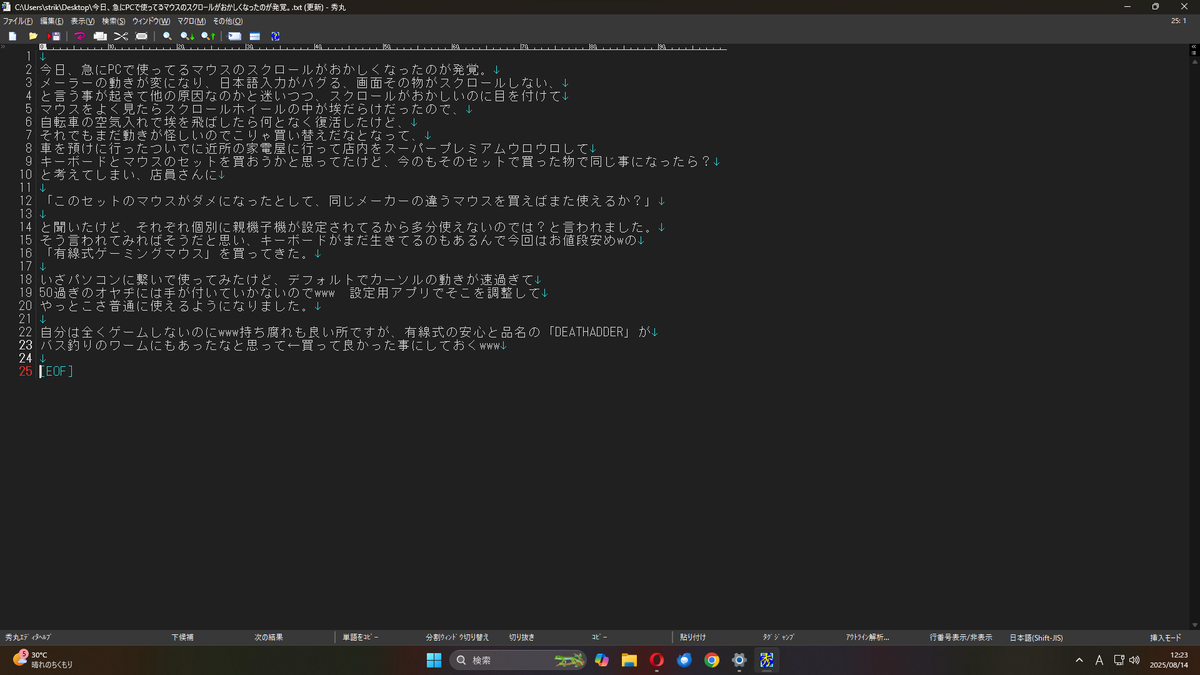Toggle the 挿入モード insert mode indicator
This screenshot has width=1200, height=675.
1165,637
